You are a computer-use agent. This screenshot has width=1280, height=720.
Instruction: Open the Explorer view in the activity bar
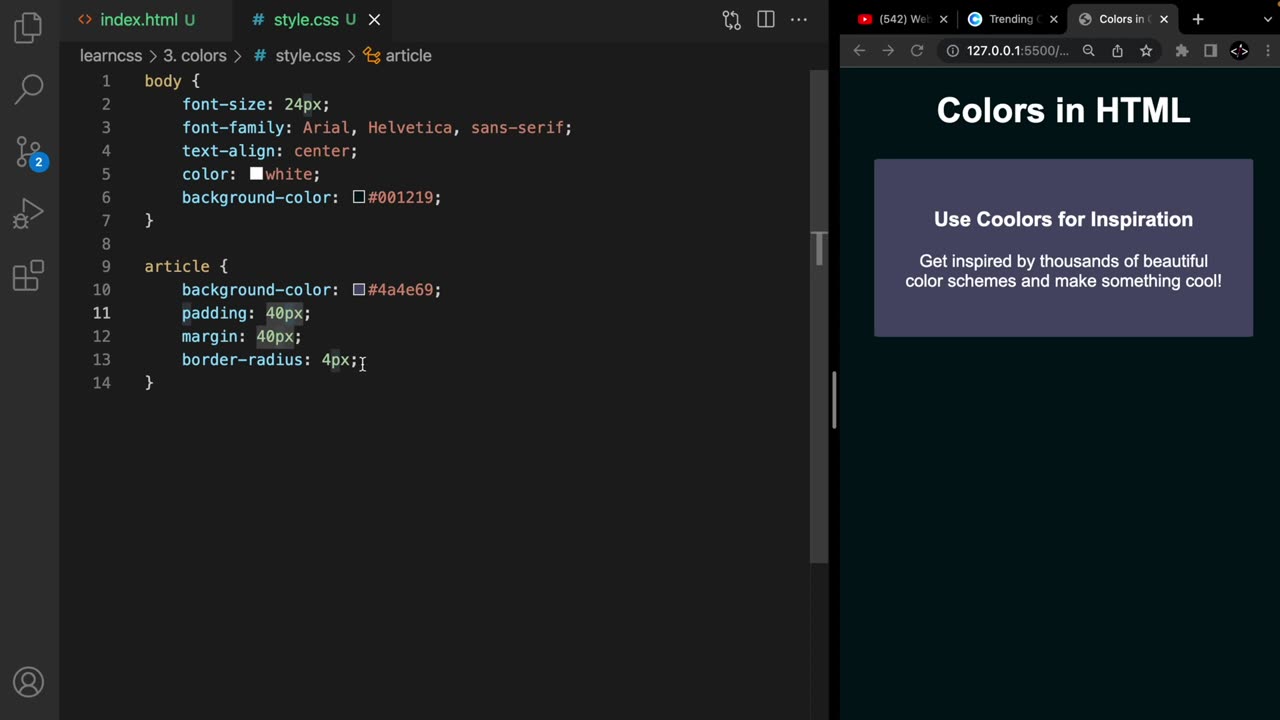(x=29, y=28)
